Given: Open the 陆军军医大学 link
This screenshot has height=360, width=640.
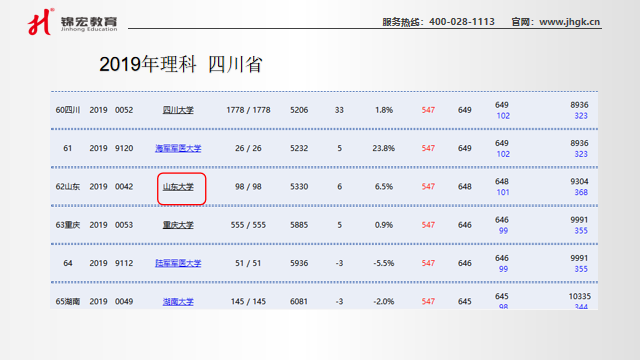Looking at the screenshot, I should point(178,263).
